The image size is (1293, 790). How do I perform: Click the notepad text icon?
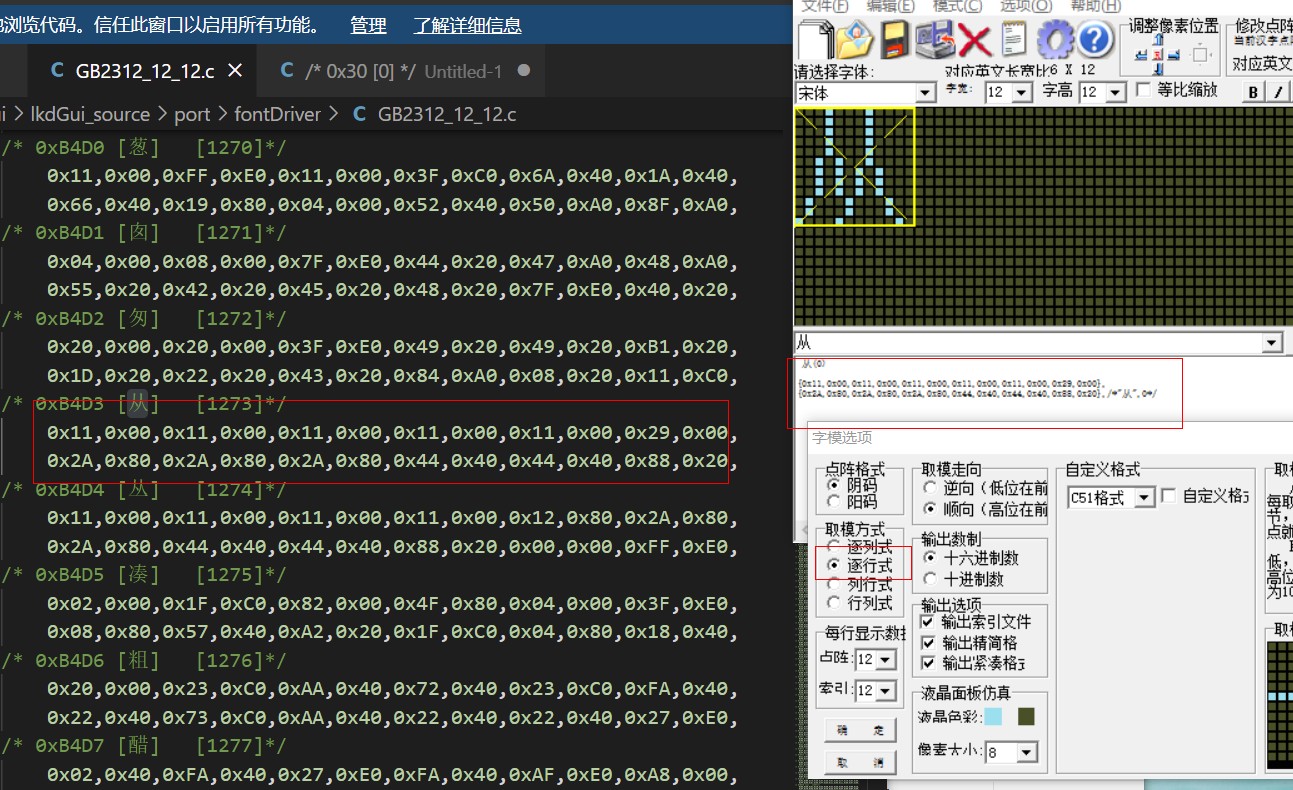(x=1014, y=41)
